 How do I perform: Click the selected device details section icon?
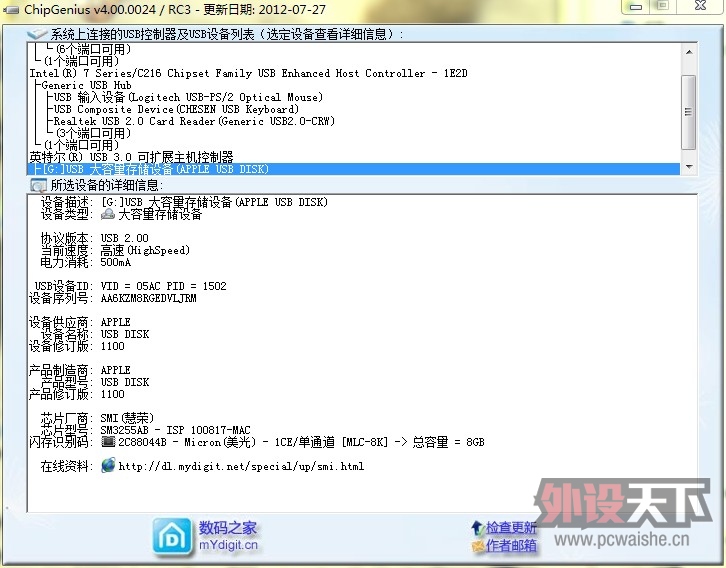(38, 186)
